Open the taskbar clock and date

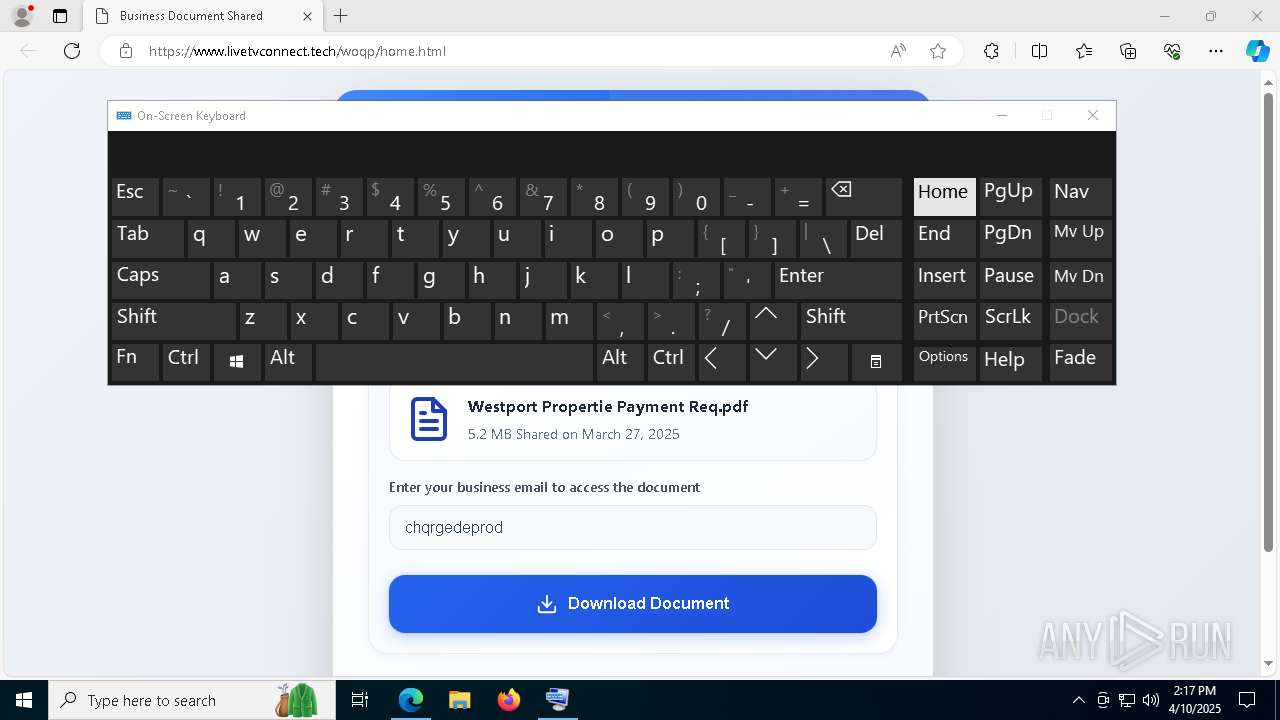coord(1194,700)
